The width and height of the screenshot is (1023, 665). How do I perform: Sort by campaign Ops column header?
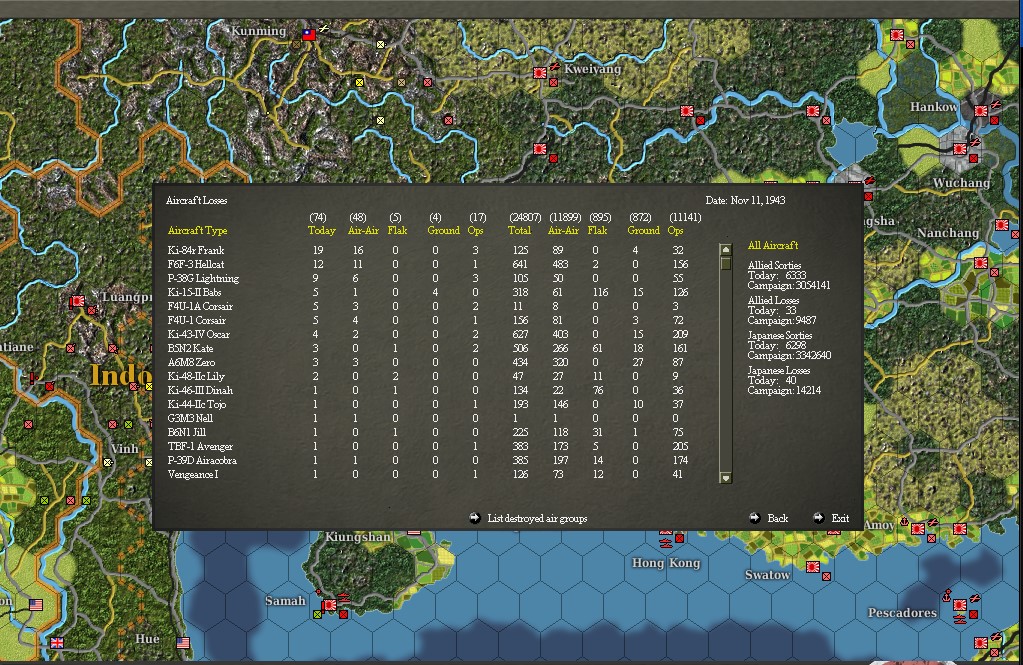pos(675,230)
